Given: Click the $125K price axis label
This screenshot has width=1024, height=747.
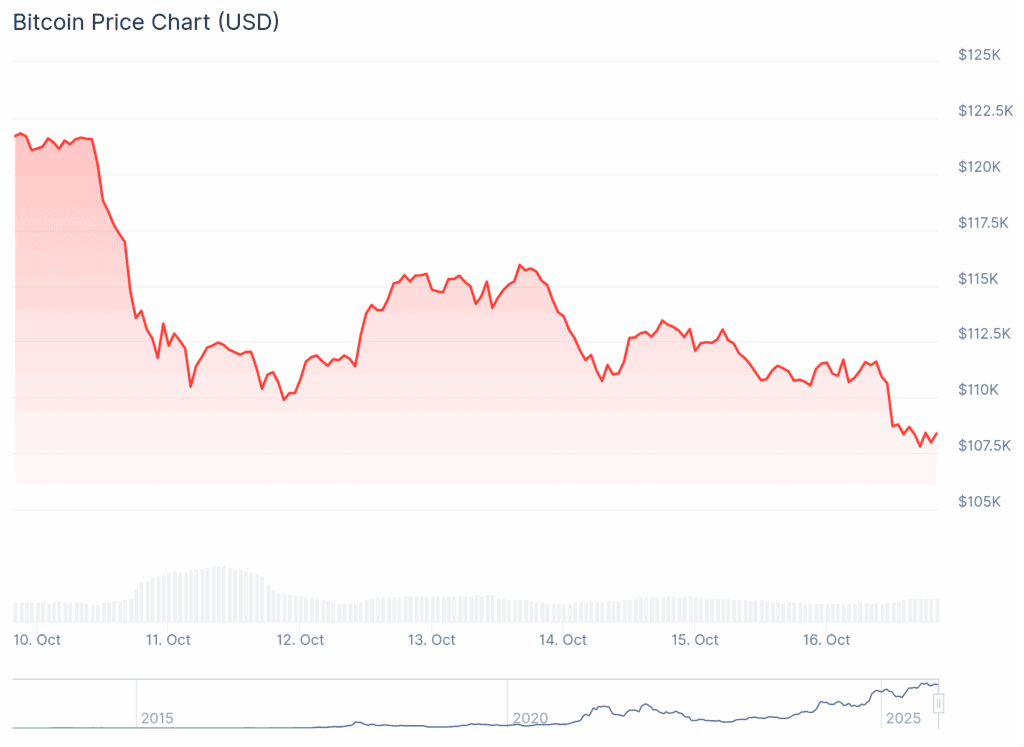Looking at the screenshot, I should click(978, 54).
